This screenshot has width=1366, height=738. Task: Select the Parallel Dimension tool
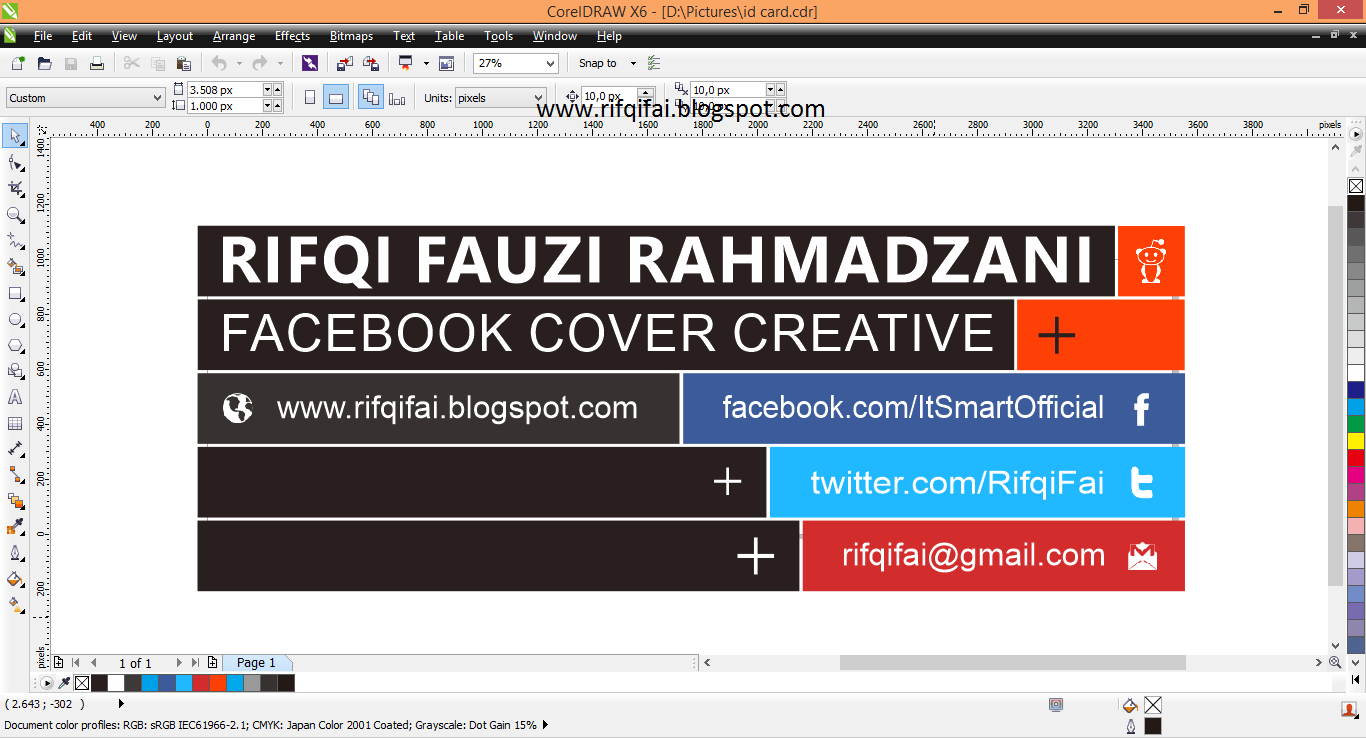pyautogui.click(x=15, y=449)
